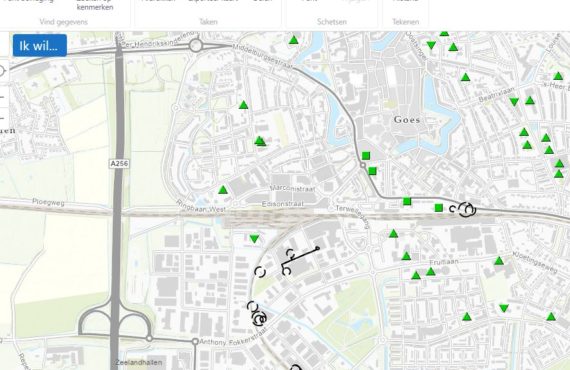This screenshot has height=370, width=570.
Task: Select downward green triangle beside Beatrixlaan label
Action: (514, 102)
